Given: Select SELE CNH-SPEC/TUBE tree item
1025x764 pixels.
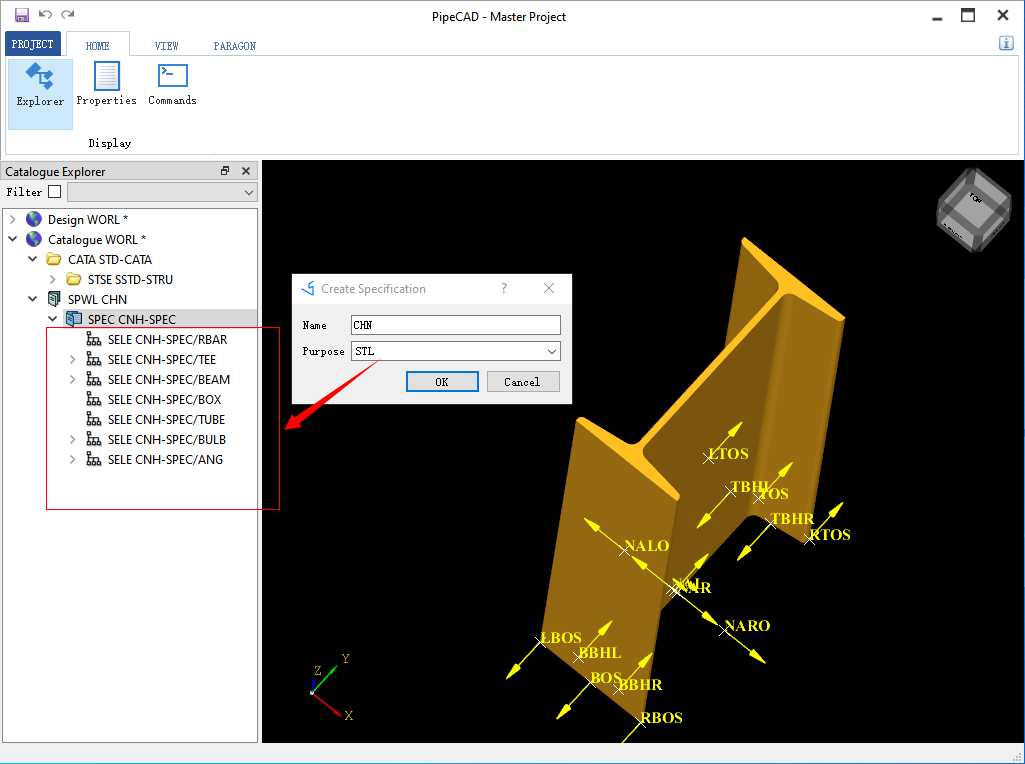Looking at the screenshot, I should (166, 420).
